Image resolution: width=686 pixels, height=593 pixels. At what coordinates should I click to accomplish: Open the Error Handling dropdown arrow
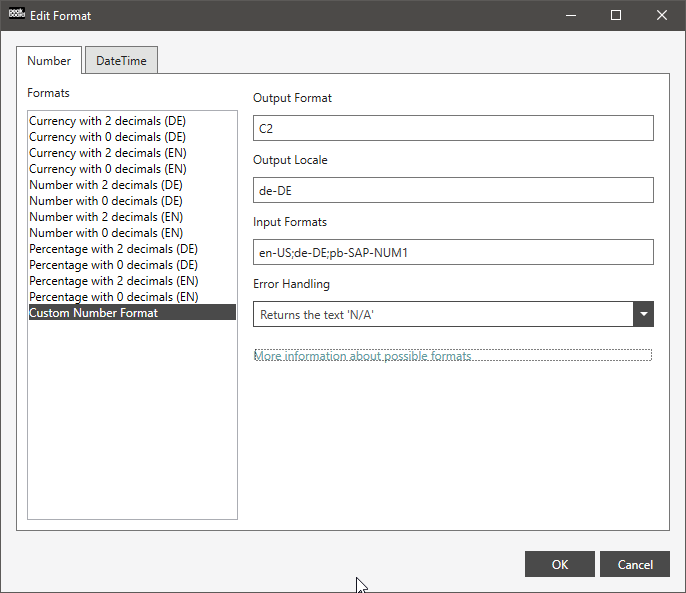click(643, 314)
